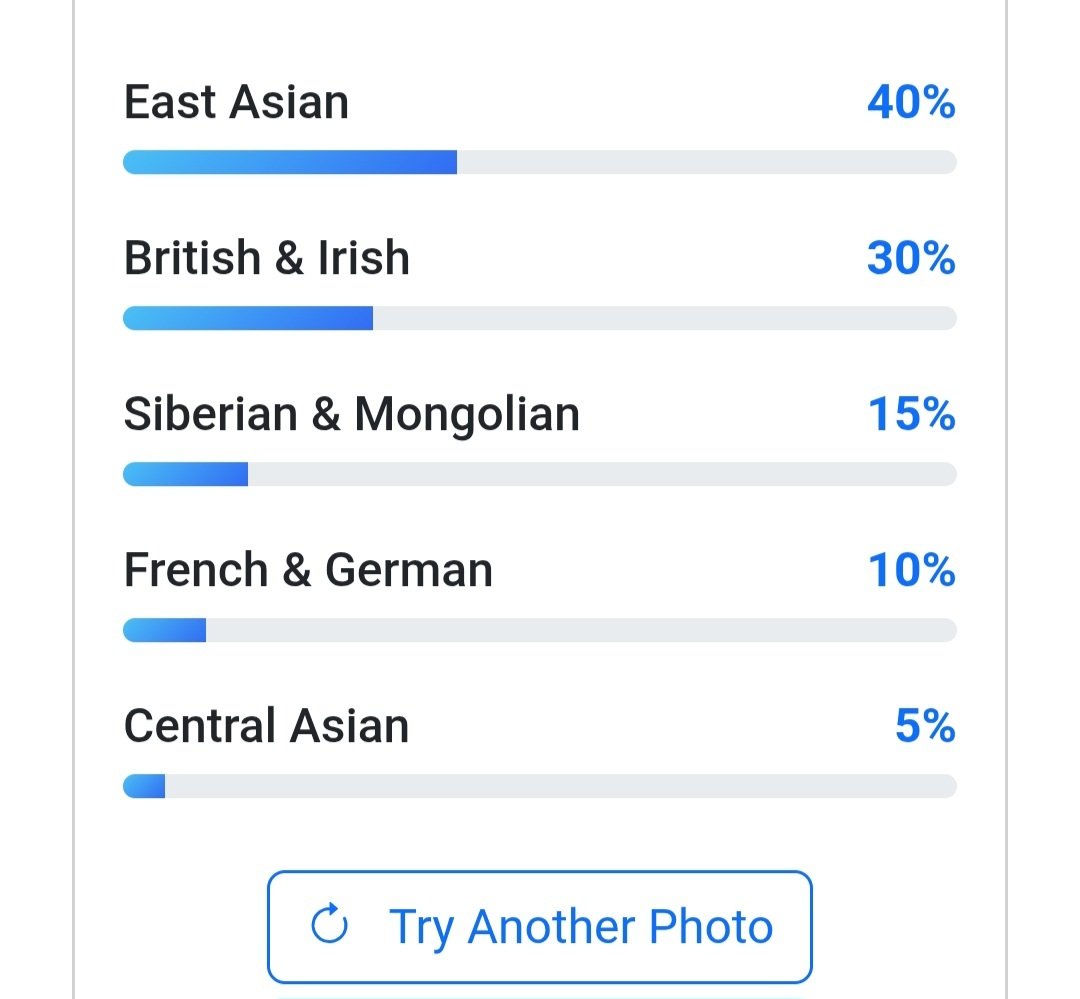Click the refresh icon beside Try Another Photo

[x=329, y=926]
